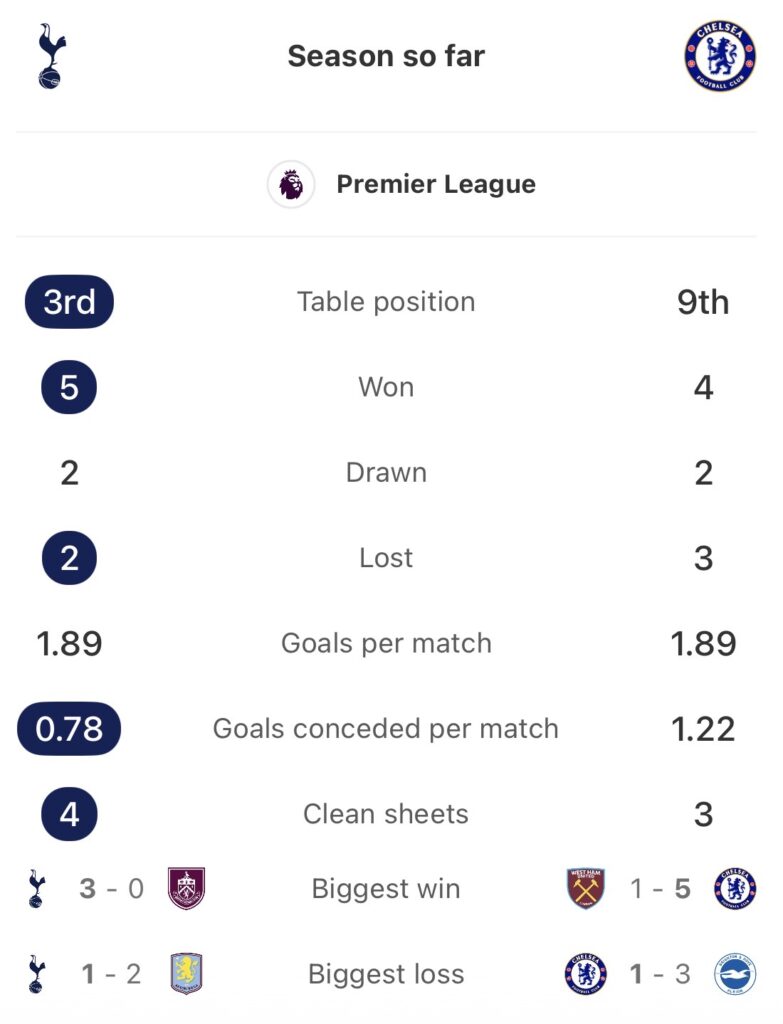Click Chelsea crest beside the 1 - 5 score
The height and width of the screenshot is (1024, 783).
point(735,889)
